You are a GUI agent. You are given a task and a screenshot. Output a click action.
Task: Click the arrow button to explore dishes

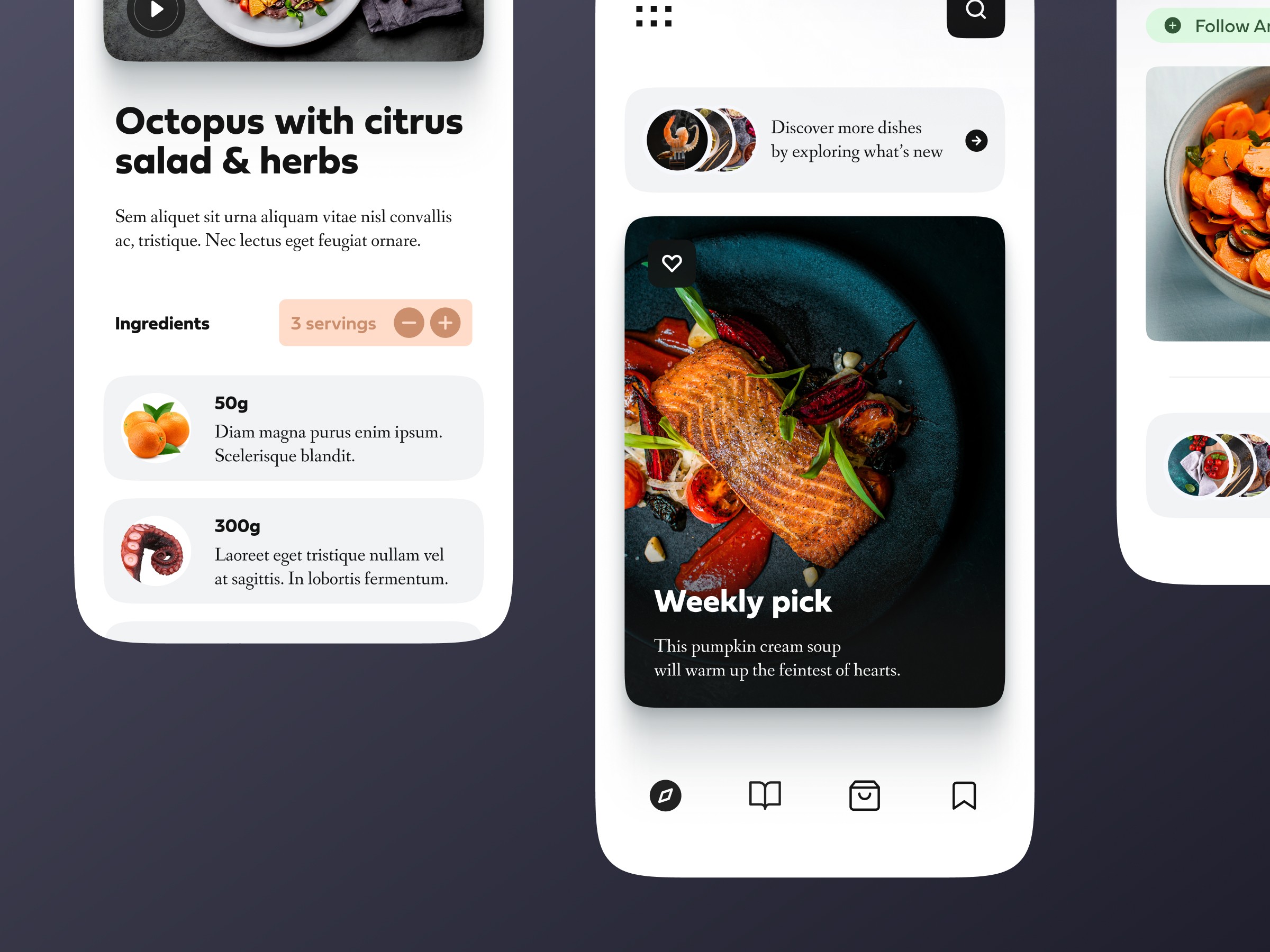pos(977,140)
